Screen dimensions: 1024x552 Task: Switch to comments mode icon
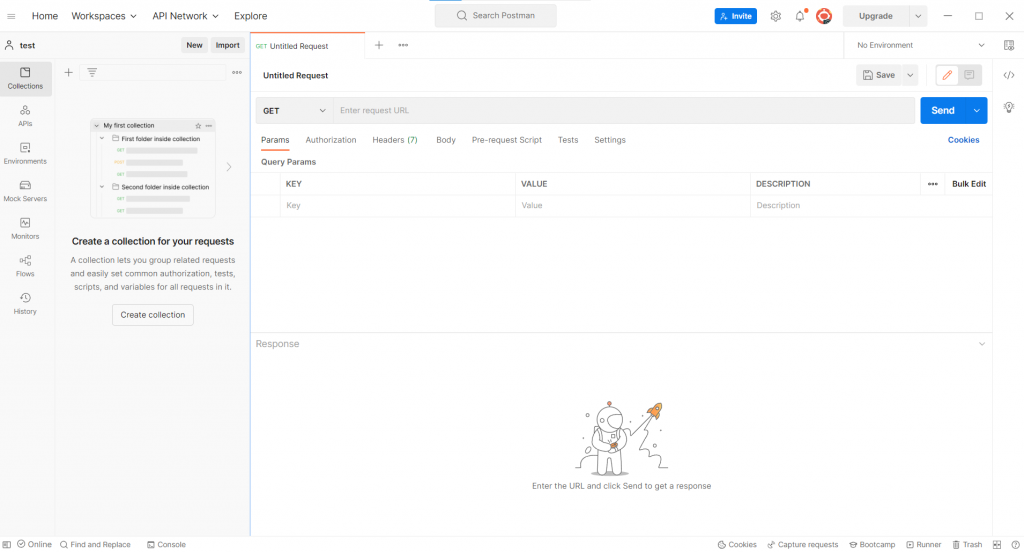[x=969, y=75]
